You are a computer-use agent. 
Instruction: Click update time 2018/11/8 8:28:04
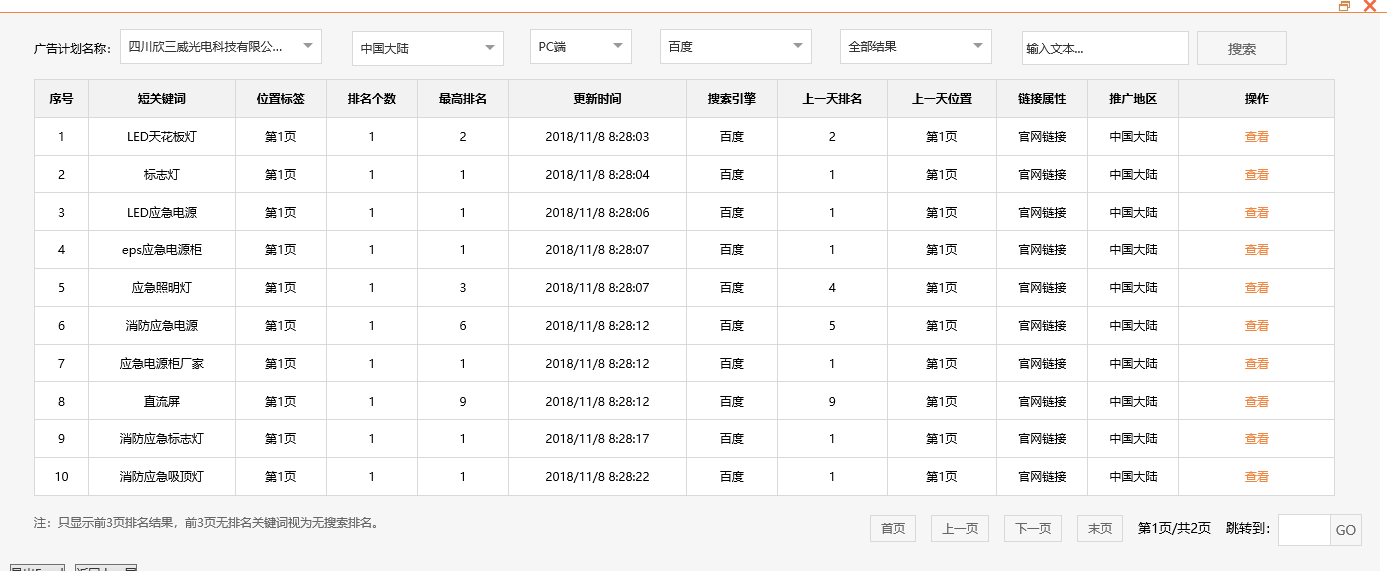coord(597,174)
